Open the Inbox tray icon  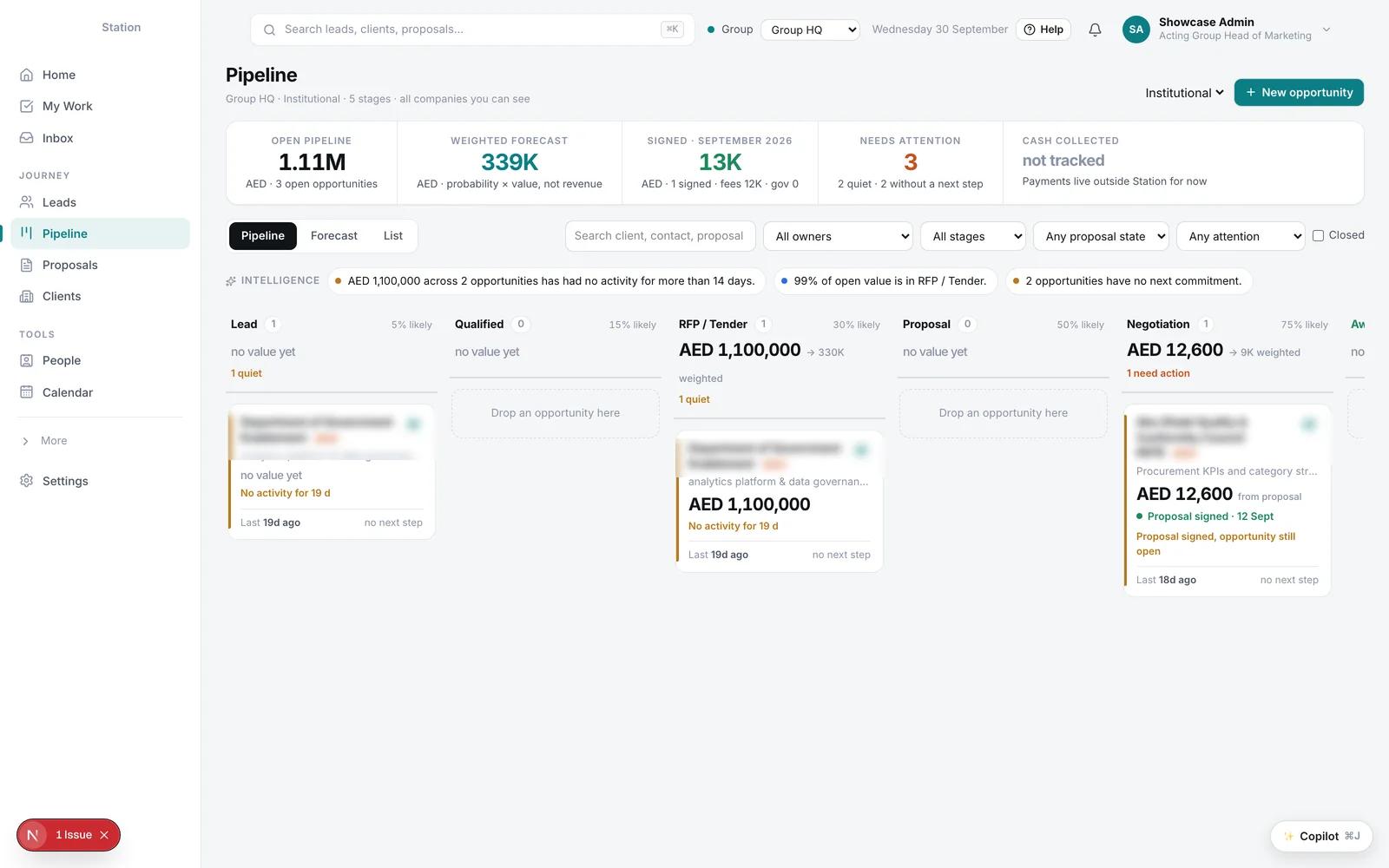click(x=27, y=138)
